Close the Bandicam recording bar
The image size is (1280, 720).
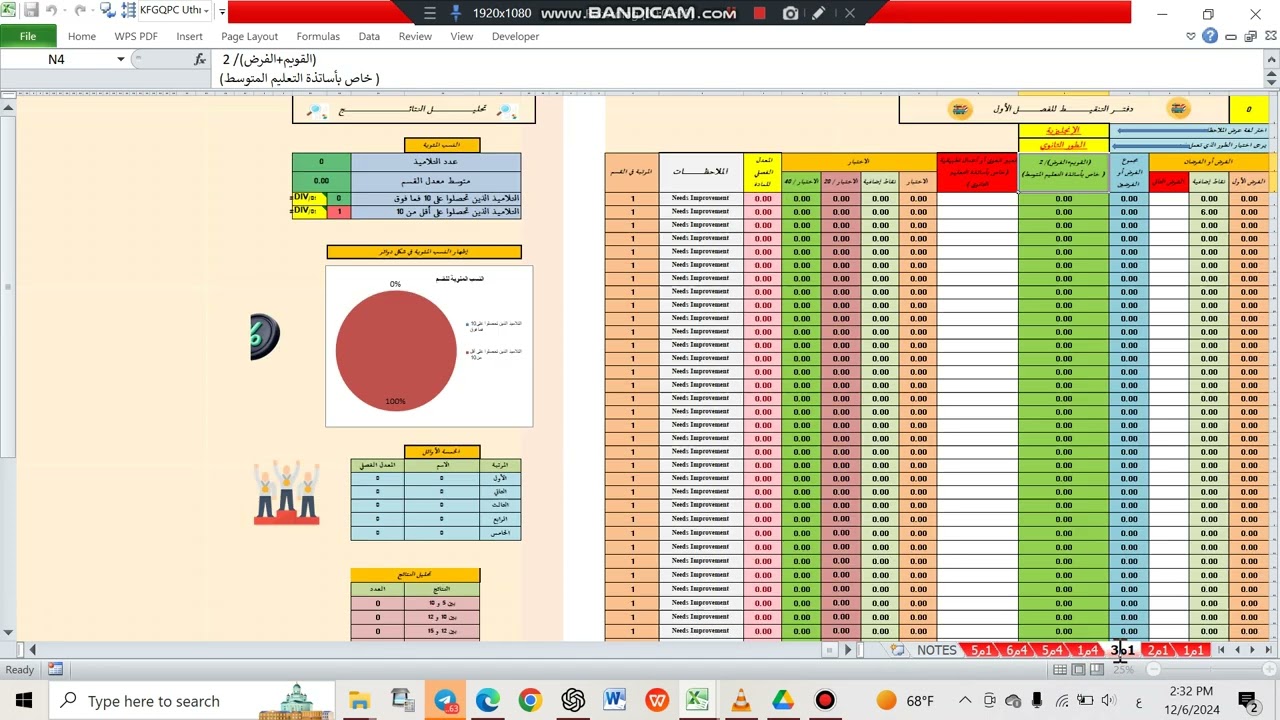tap(849, 13)
